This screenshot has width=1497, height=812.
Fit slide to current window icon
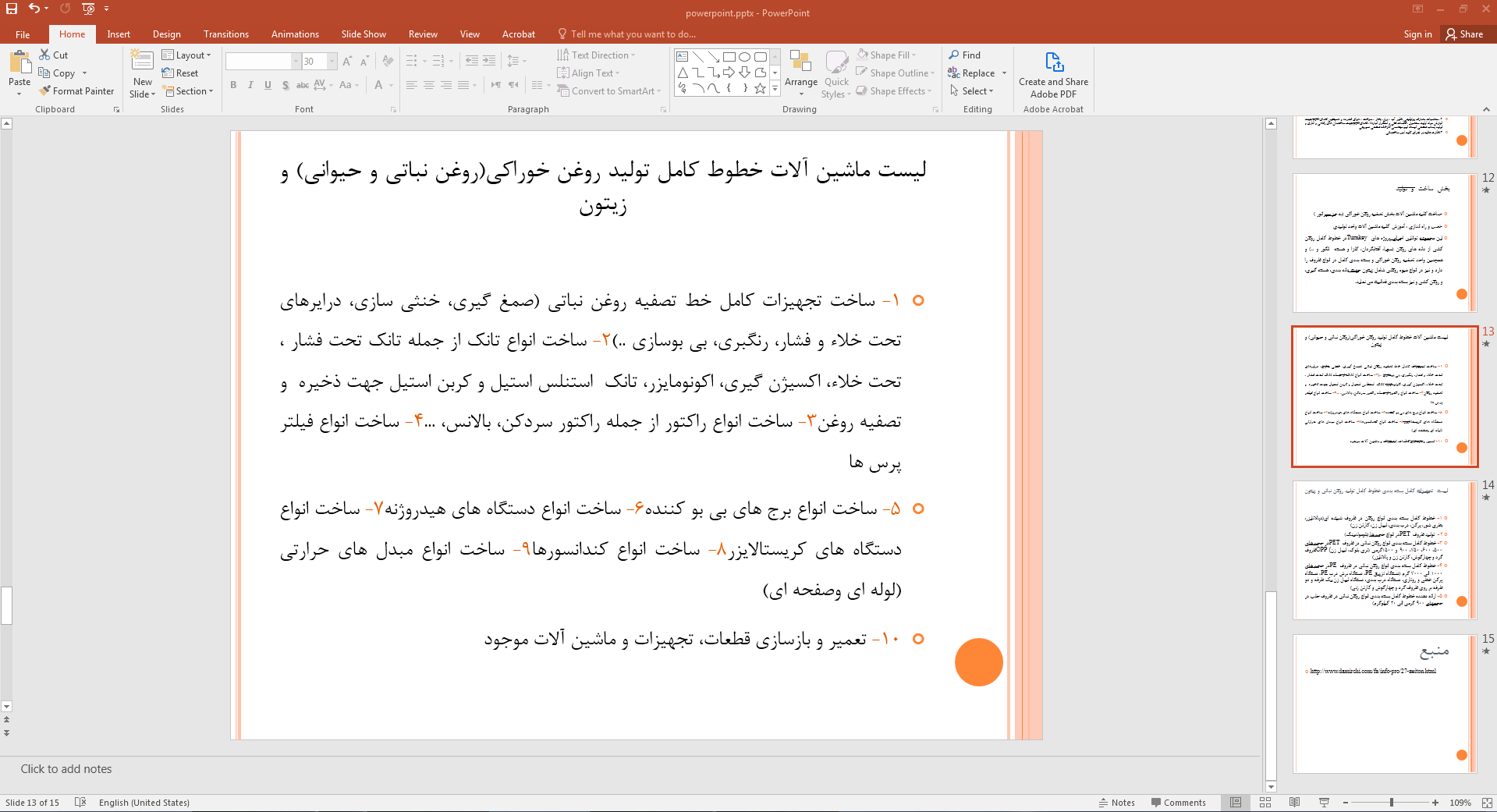(1487, 803)
